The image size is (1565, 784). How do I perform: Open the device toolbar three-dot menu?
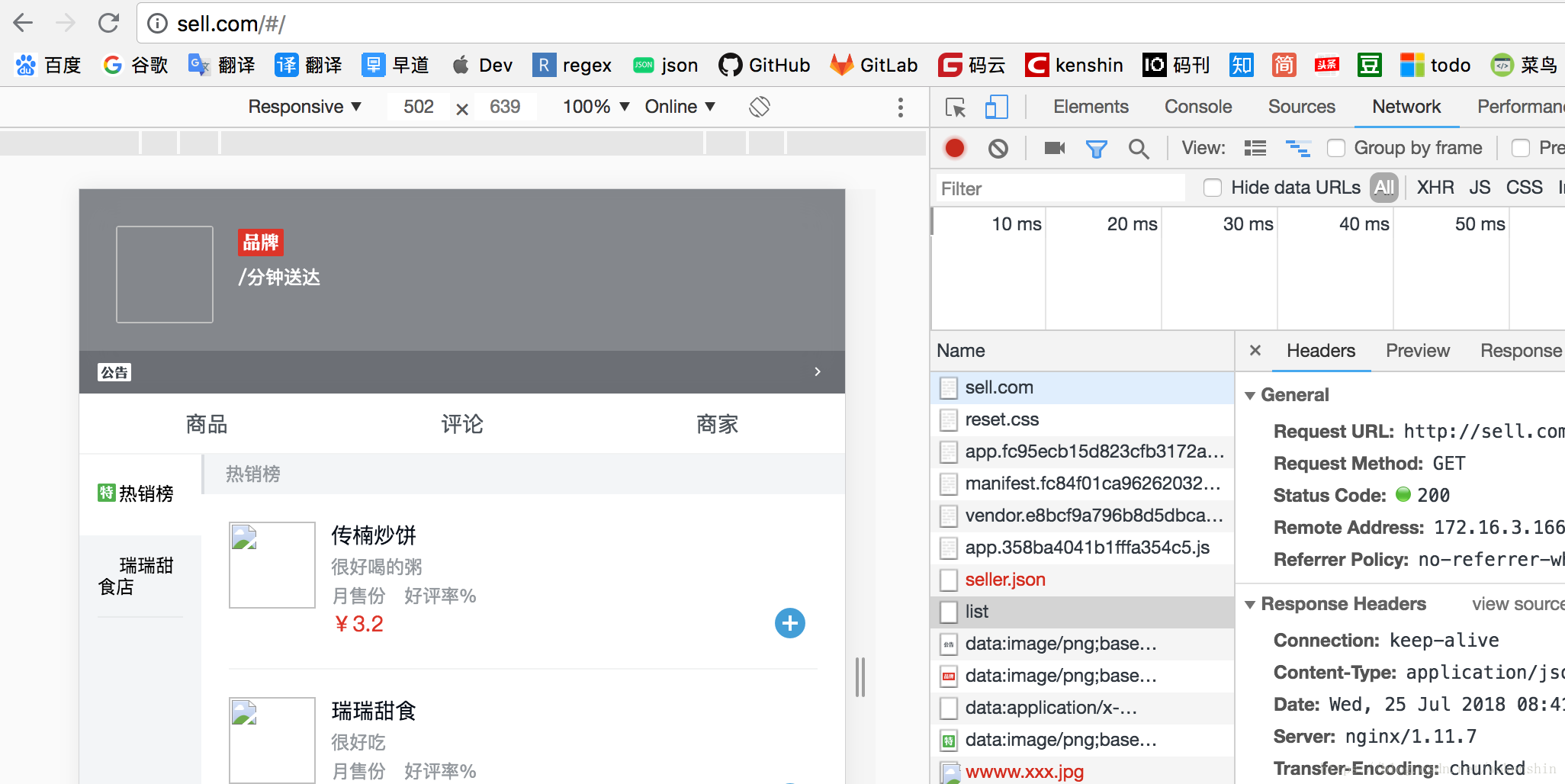[x=901, y=107]
